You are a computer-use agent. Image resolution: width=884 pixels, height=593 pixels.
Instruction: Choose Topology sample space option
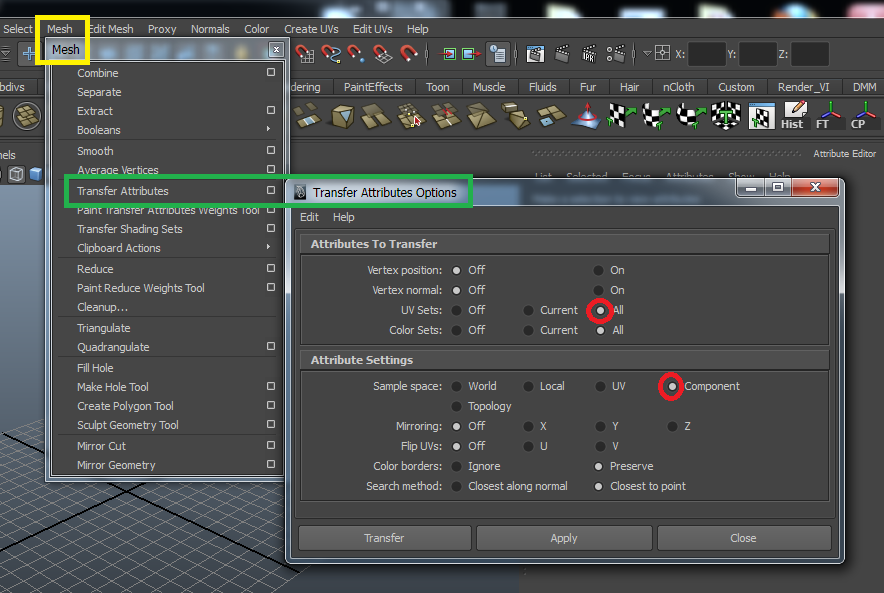[457, 406]
